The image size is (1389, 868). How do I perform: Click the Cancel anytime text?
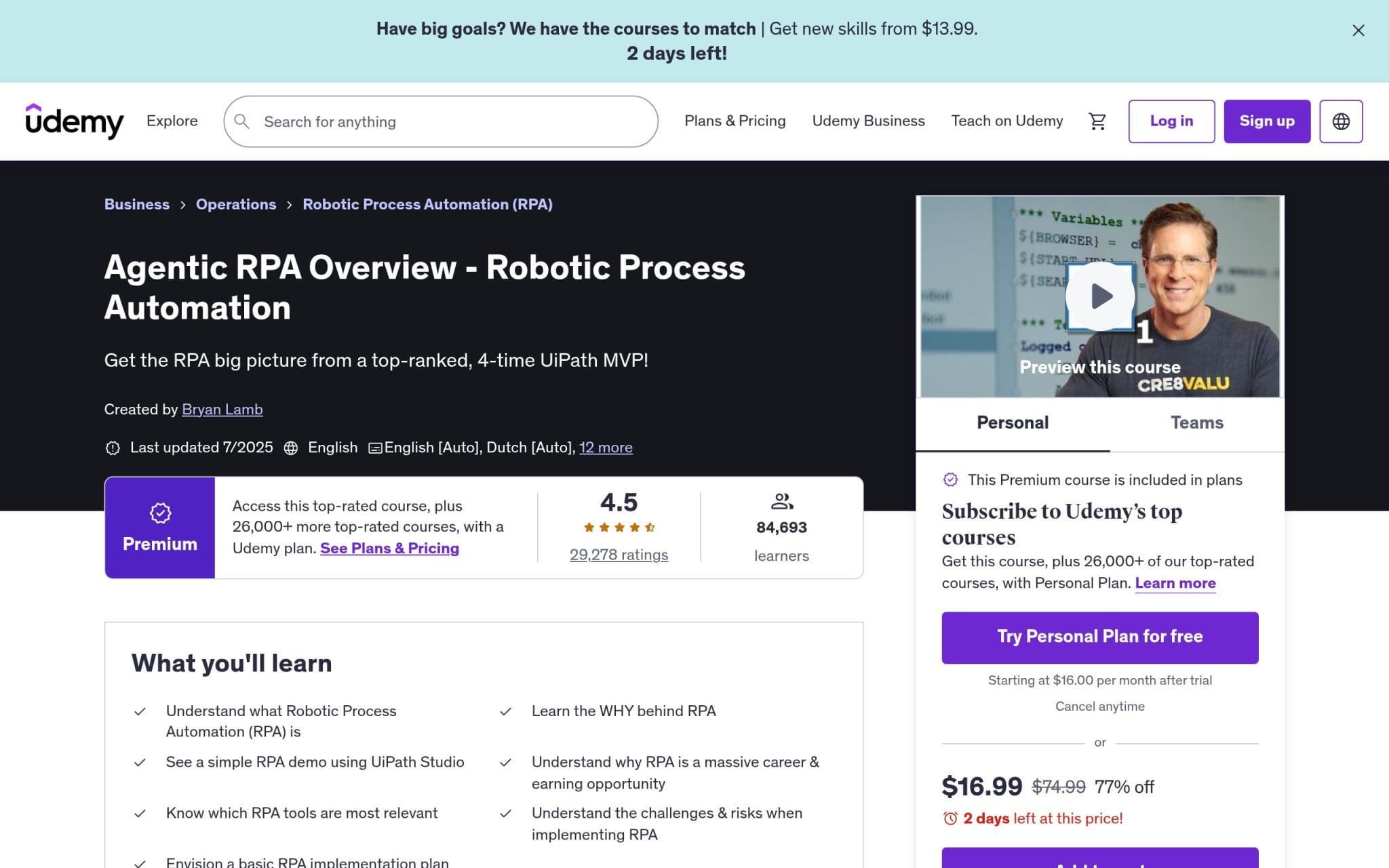1099,707
